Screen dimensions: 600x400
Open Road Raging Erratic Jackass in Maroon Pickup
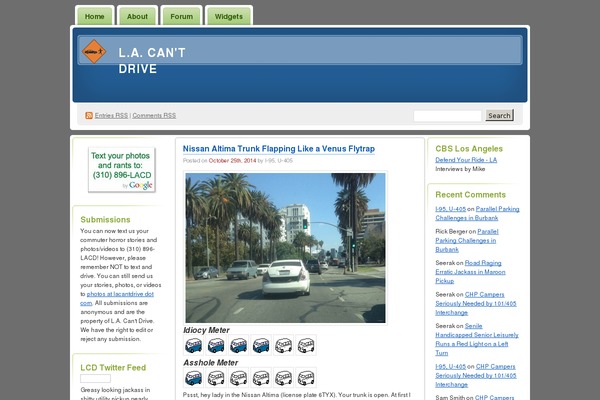point(470,272)
